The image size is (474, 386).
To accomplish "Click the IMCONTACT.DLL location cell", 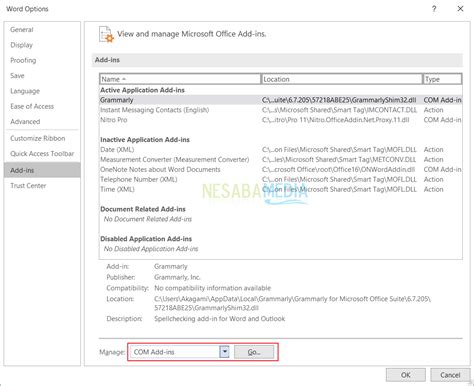I will (x=339, y=110).
